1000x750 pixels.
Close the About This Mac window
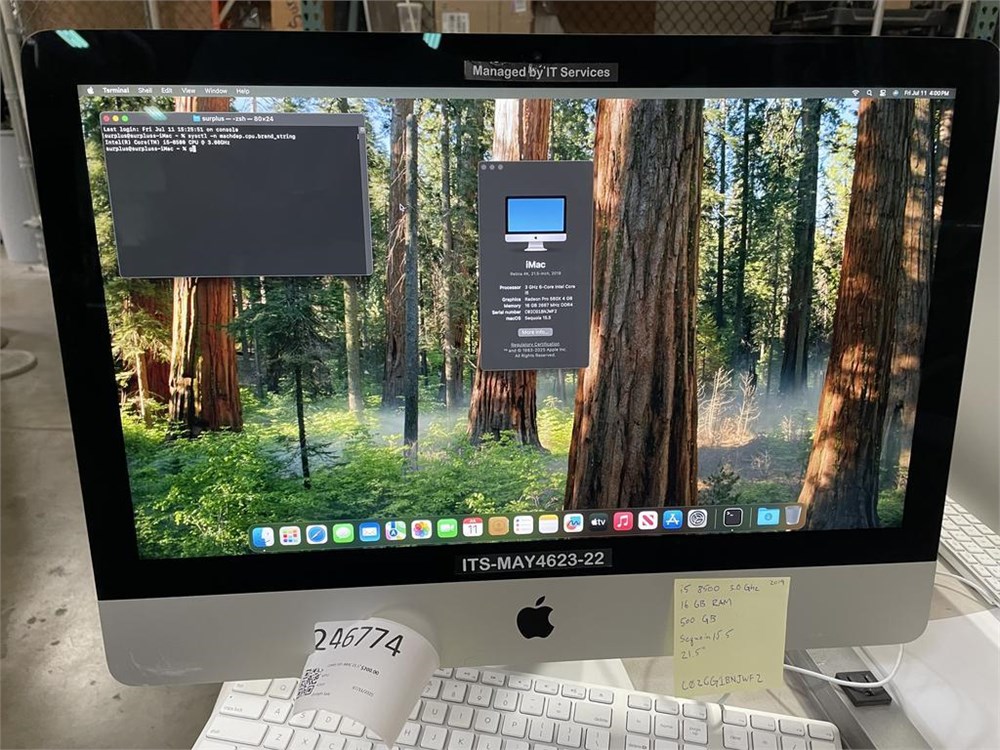click(484, 167)
